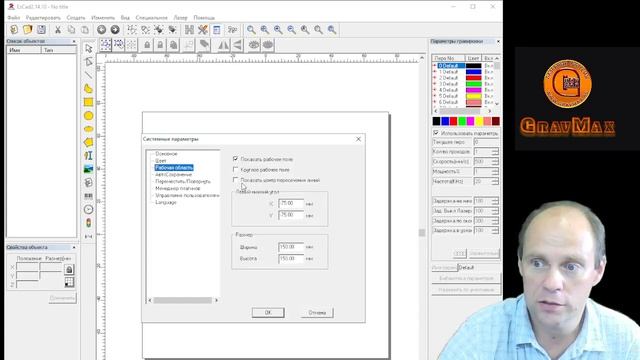Screen dimensions: 640x360
Task: Click the Мощность power stepper arrows
Action: [x=495, y=171]
